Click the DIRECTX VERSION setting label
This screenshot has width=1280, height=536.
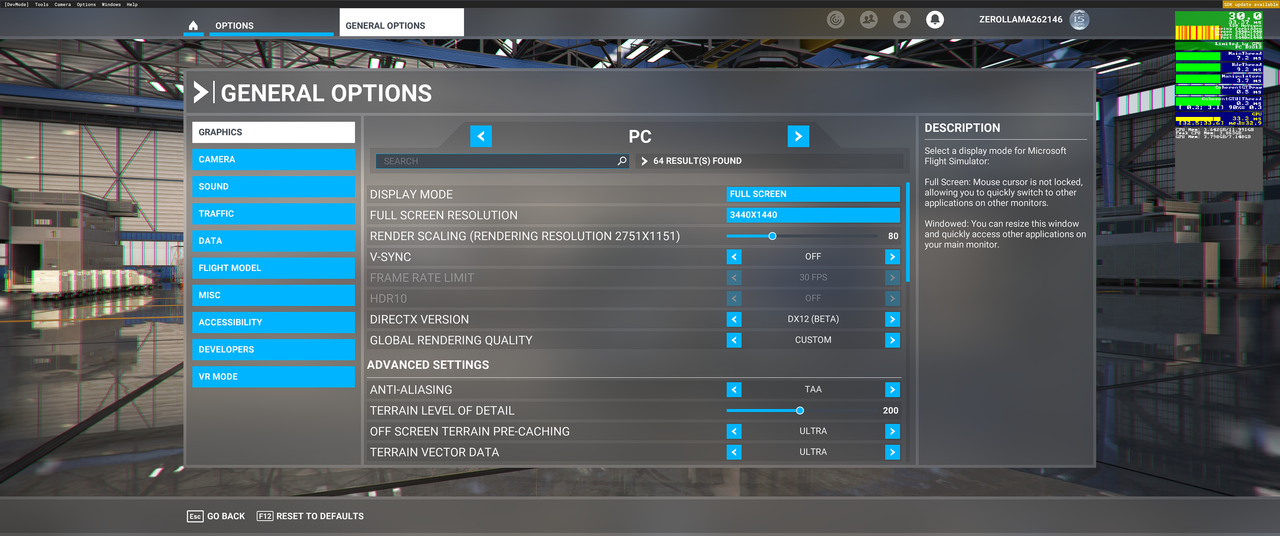coord(419,319)
